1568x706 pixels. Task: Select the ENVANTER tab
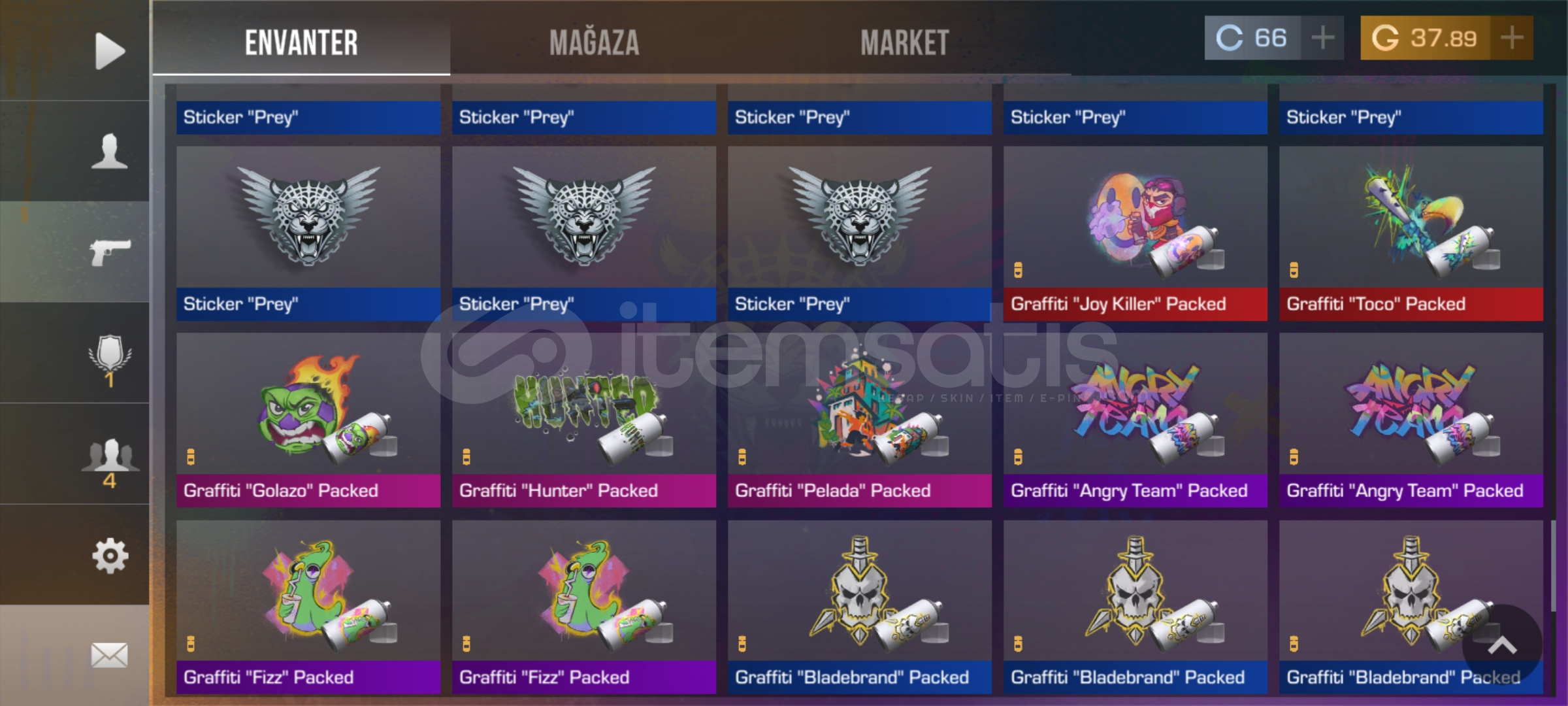(301, 43)
